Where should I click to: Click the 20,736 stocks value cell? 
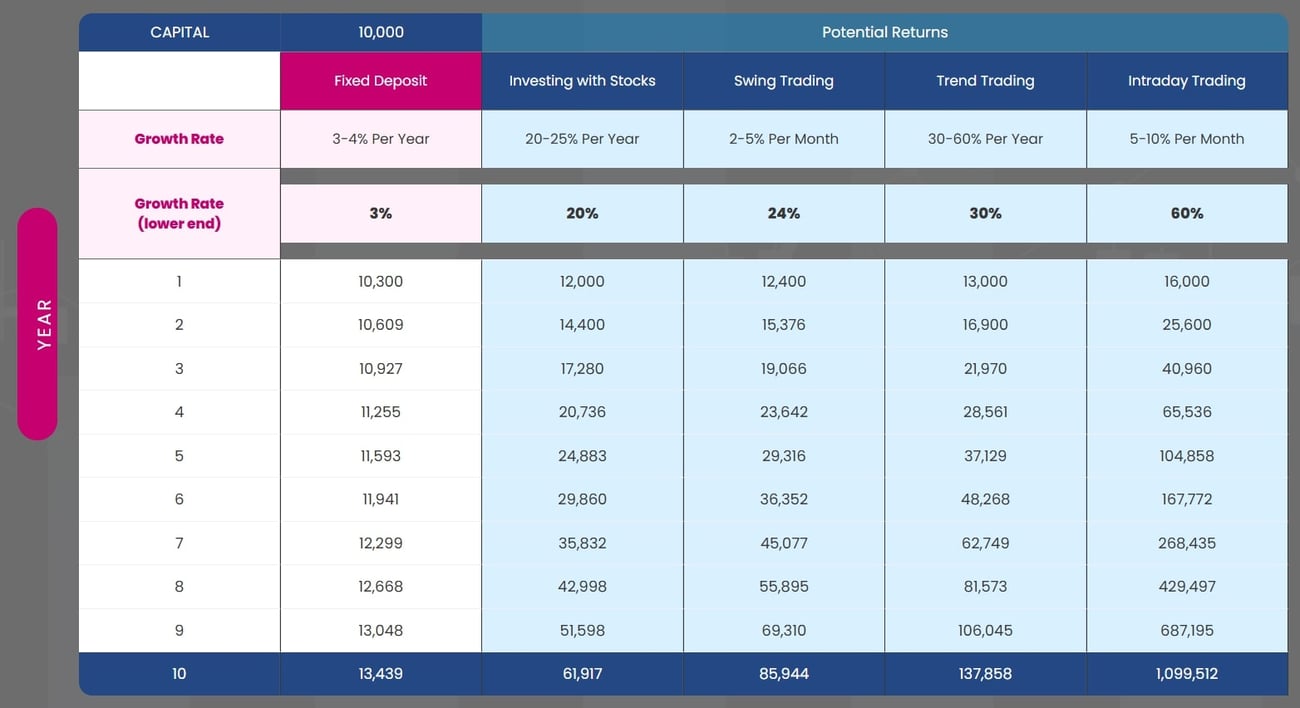coord(582,412)
